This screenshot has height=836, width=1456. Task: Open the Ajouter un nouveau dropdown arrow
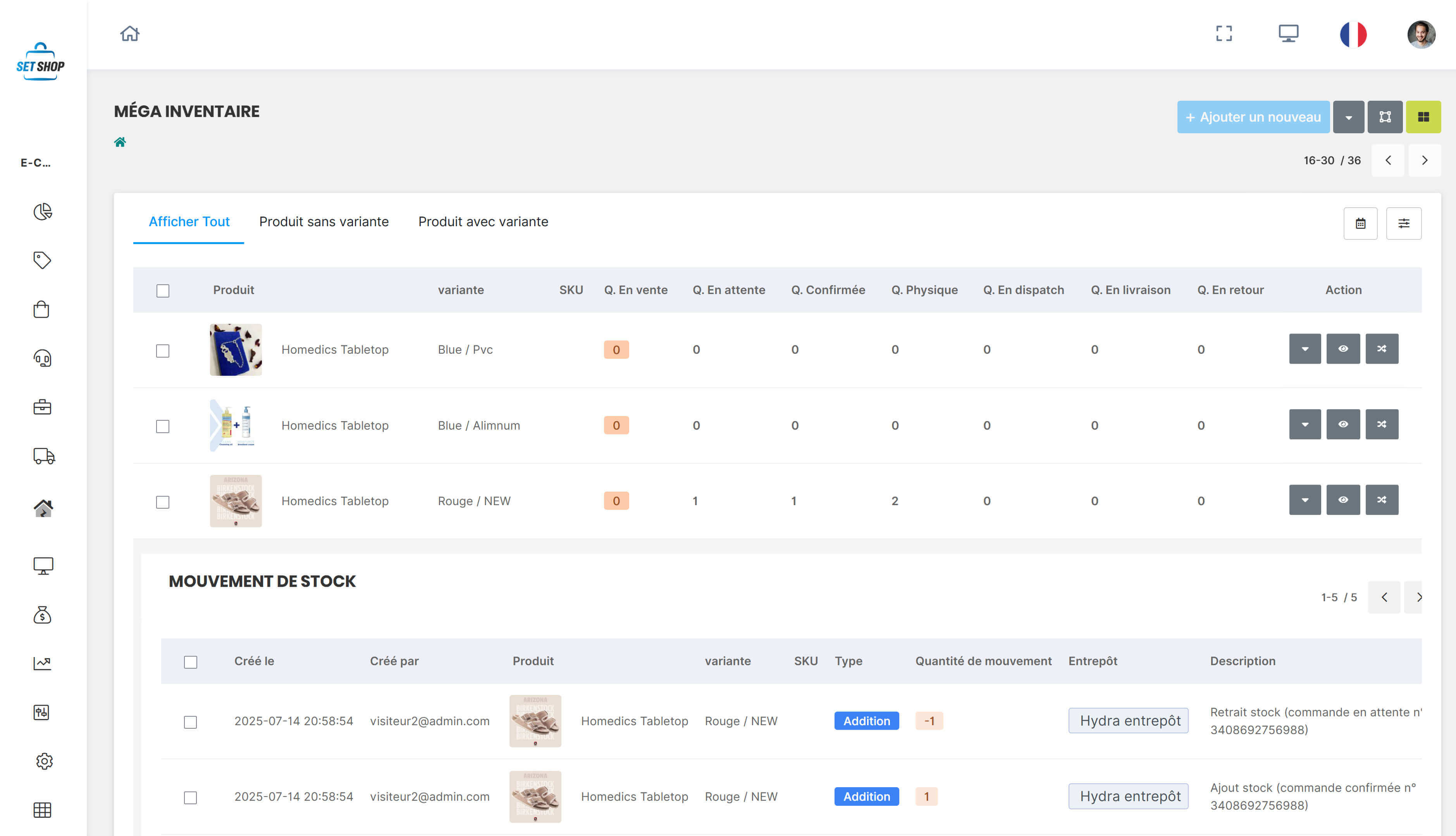(x=1349, y=117)
